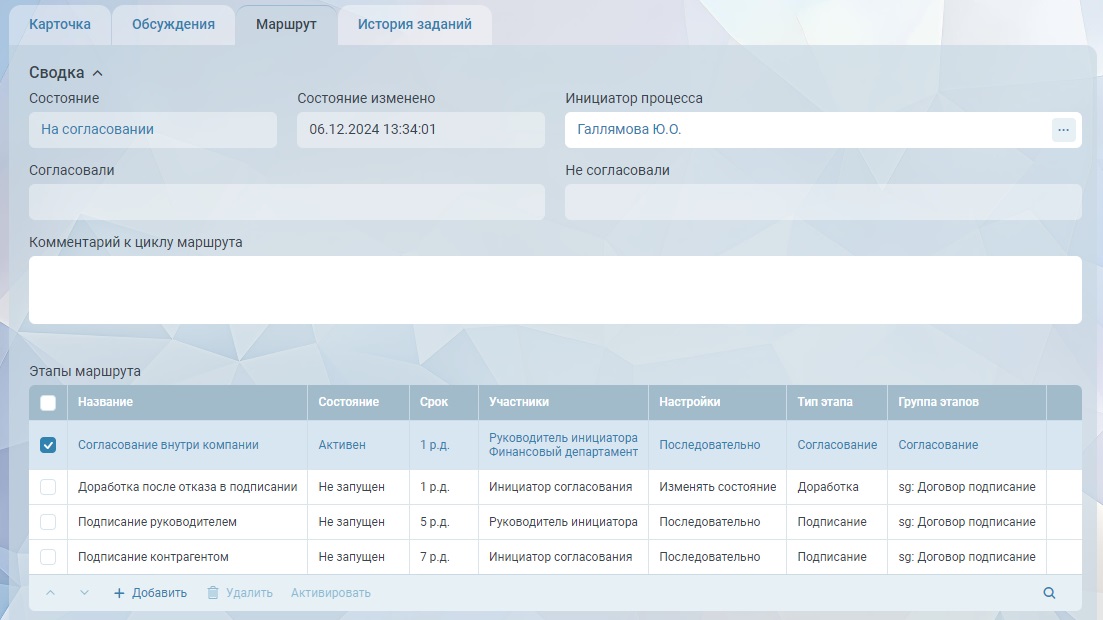
Task: Click the move-down arrow icon in table toolbar
Action: 84,593
